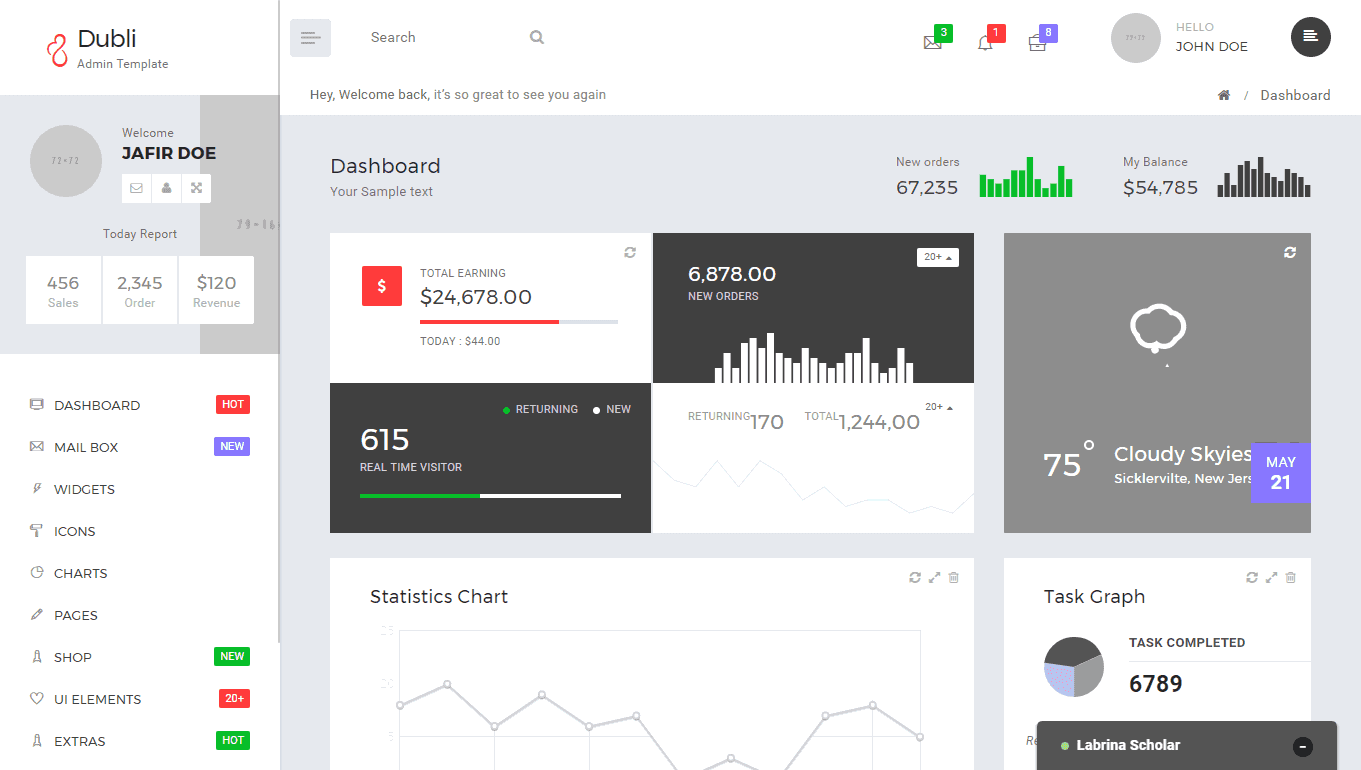This screenshot has width=1361, height=770.
Task: Expand Statistics Chart to fullscreen
Action: coord(934,577)
